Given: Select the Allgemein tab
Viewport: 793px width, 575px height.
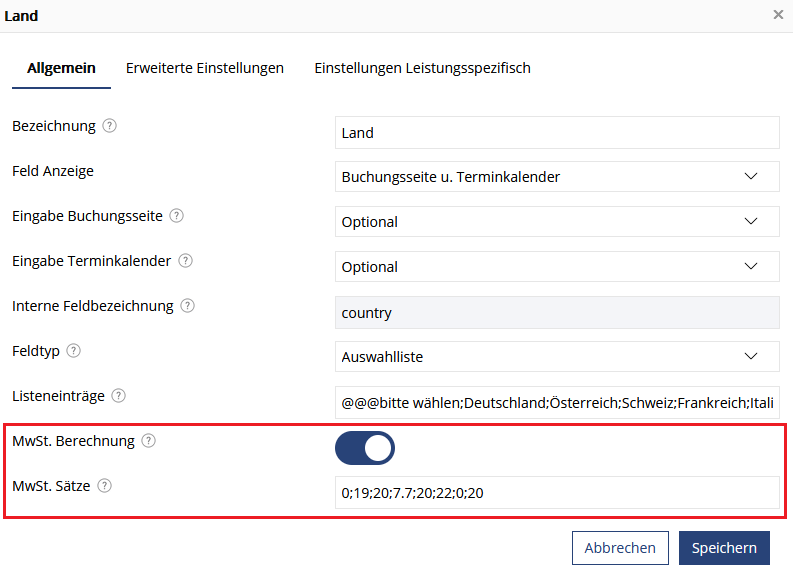Looking at the screenshot, I should click(61, 68).
